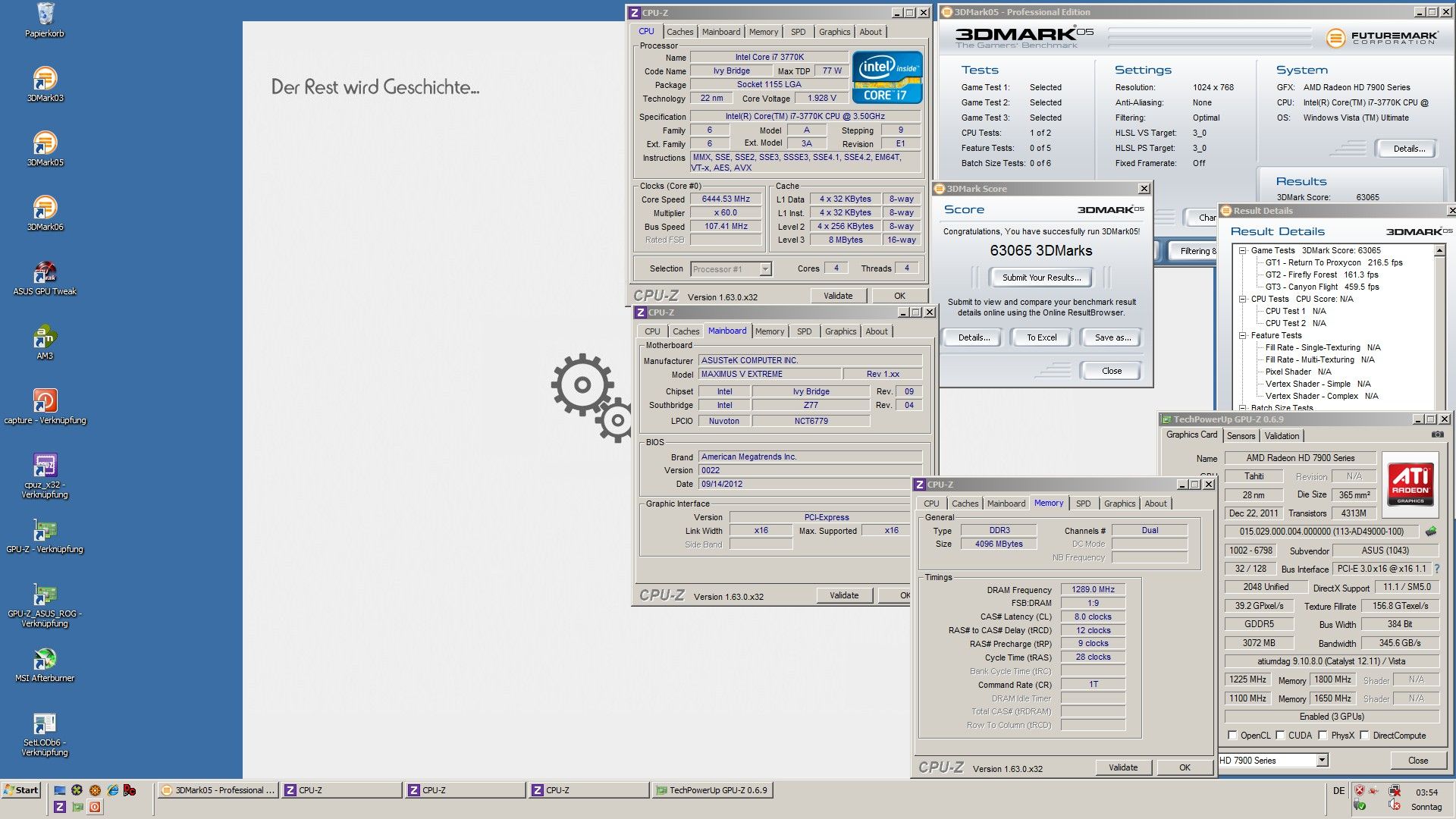
Task: Collapse the Batch Size Tests tree node
Action: point(1243,408)
